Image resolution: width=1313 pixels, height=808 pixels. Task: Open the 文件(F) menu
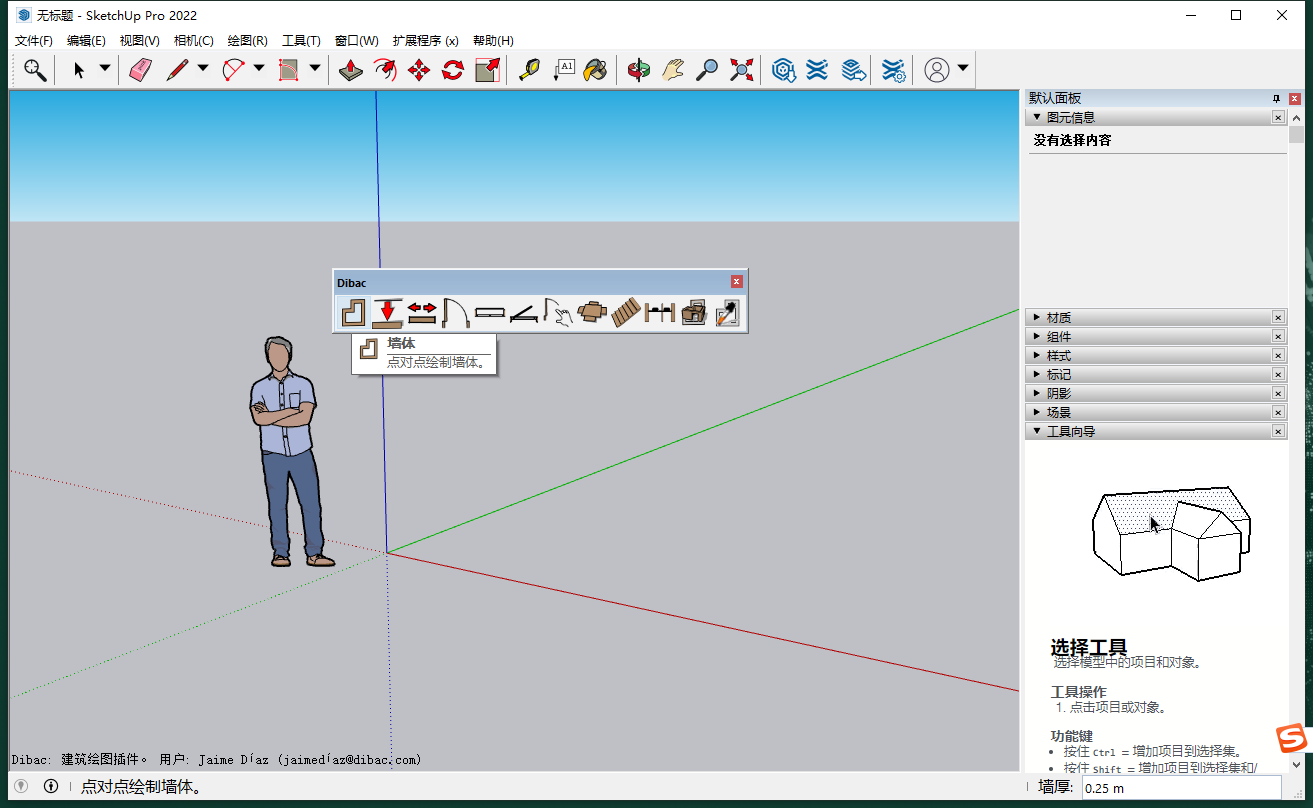click(x=34, y=41)
